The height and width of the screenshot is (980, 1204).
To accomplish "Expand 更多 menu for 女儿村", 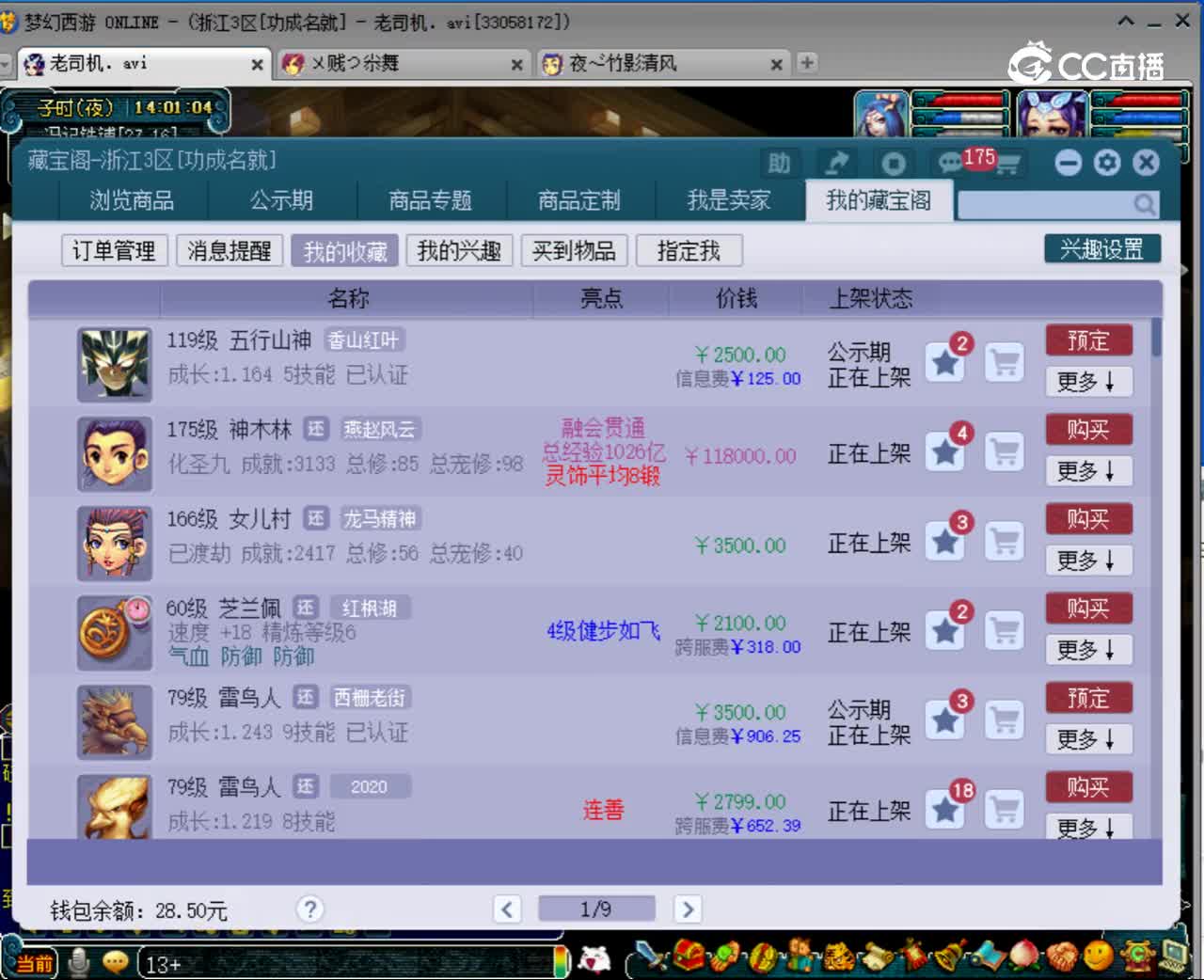I will click(x=1088, y=561).
